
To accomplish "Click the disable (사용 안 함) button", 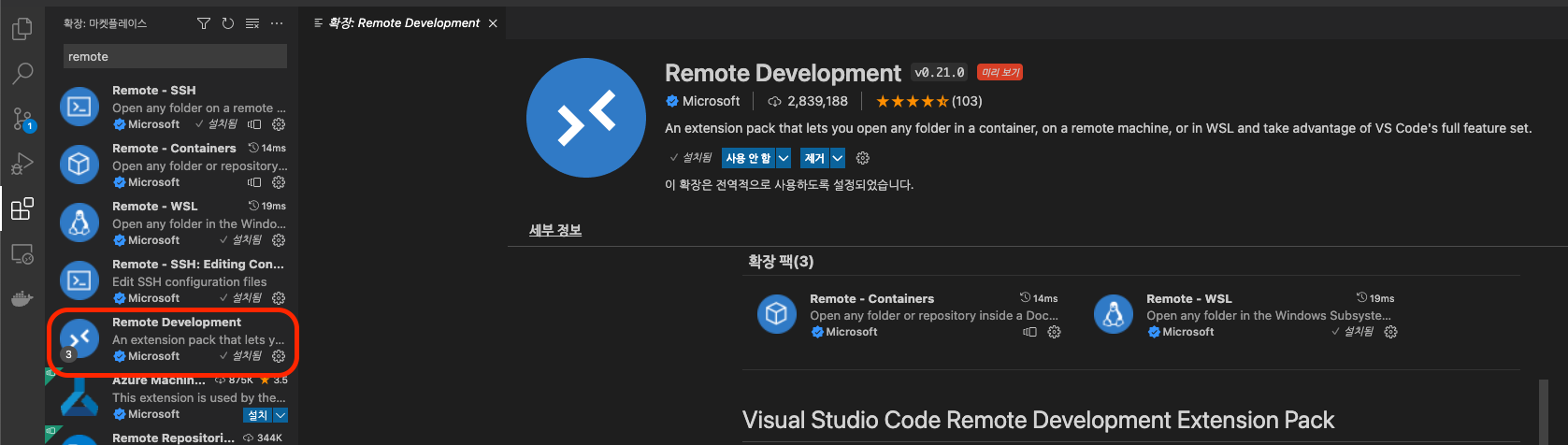I will point(748,158).
